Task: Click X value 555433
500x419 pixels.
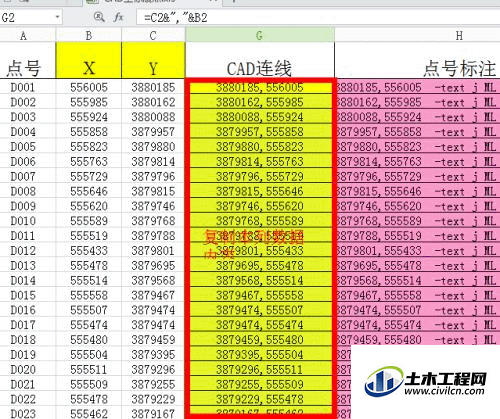Action: coord(89,250)
